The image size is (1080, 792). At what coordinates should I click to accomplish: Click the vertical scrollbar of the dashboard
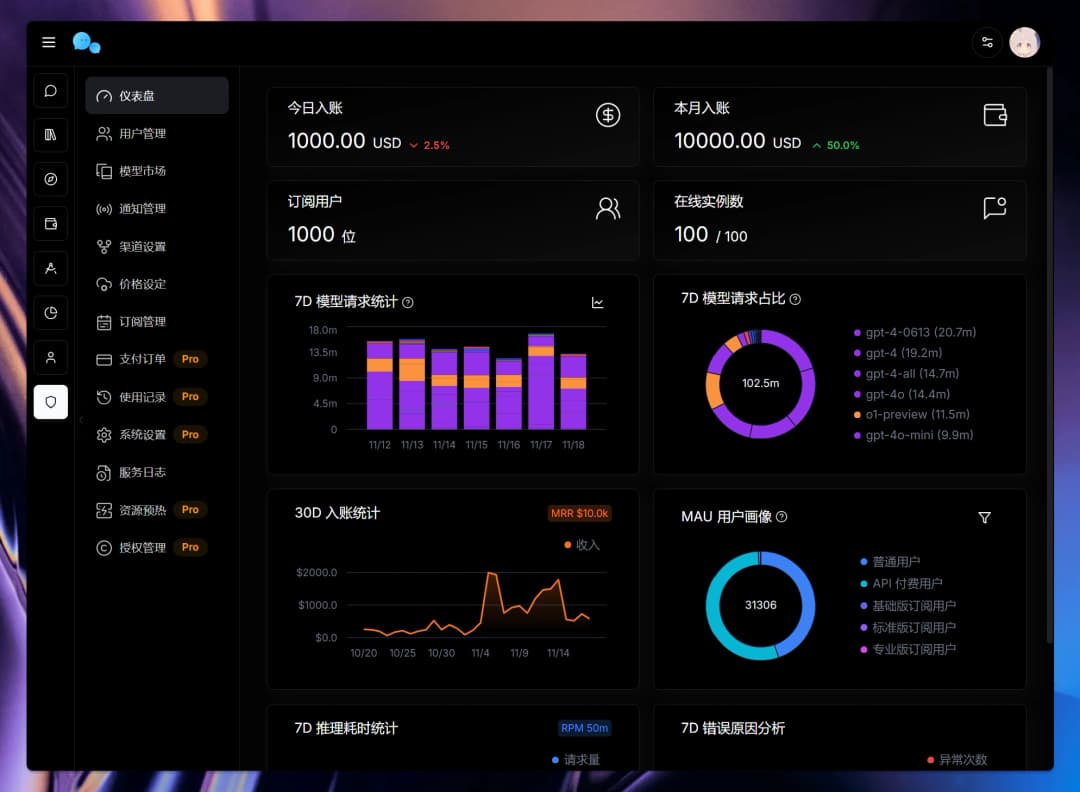[x=1048, y=350]
